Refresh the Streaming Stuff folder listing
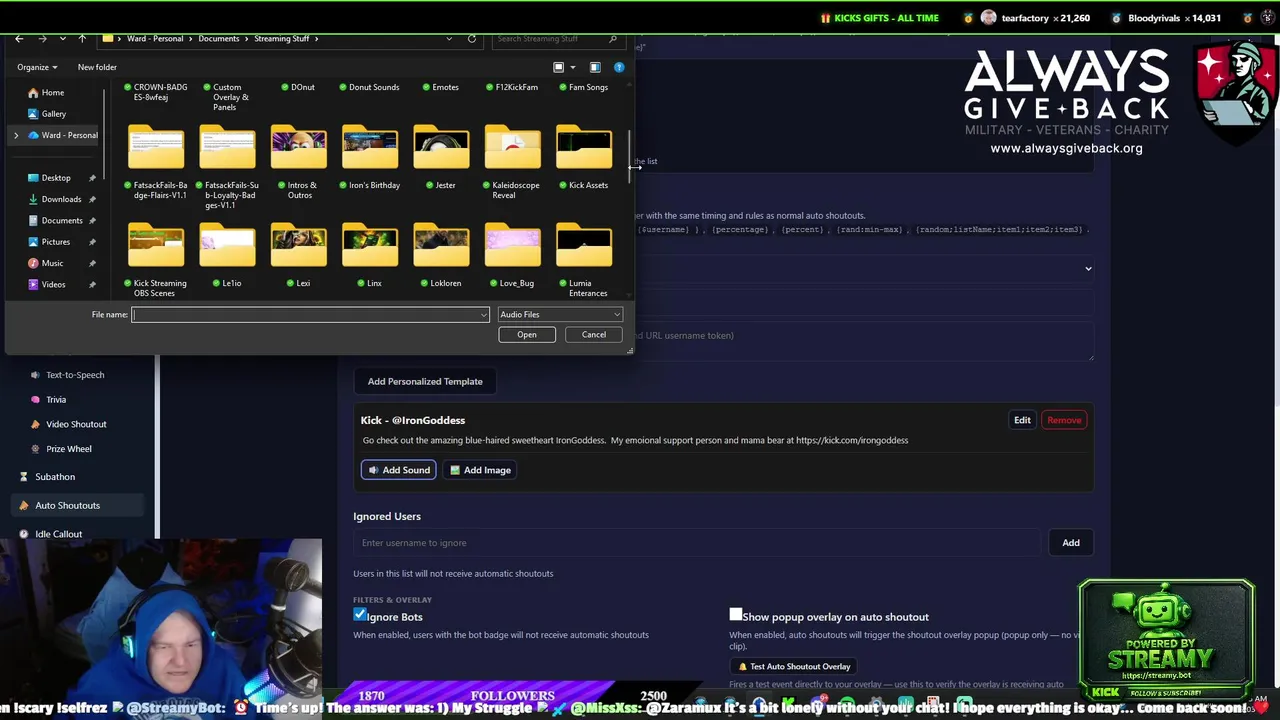This screenshot has width=1280, height=720. pos(472,38)
